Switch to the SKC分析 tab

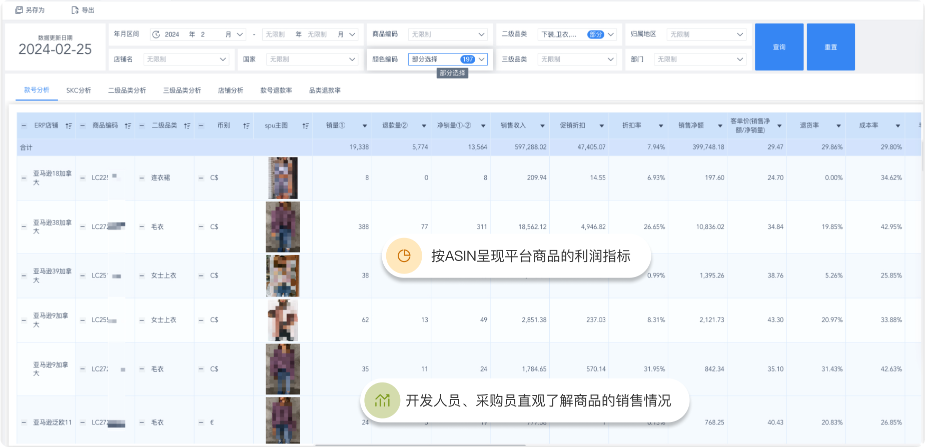[78, 90]
